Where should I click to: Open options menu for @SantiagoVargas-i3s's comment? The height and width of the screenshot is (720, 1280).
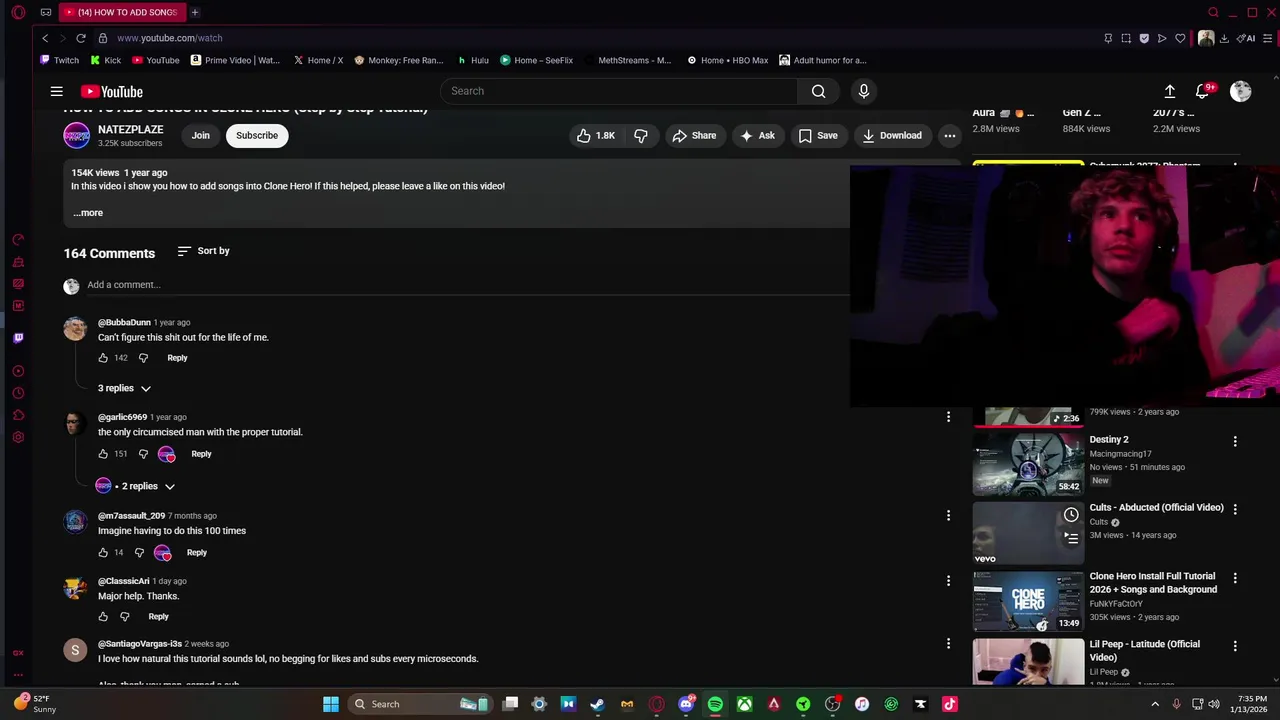click(948, 644)
